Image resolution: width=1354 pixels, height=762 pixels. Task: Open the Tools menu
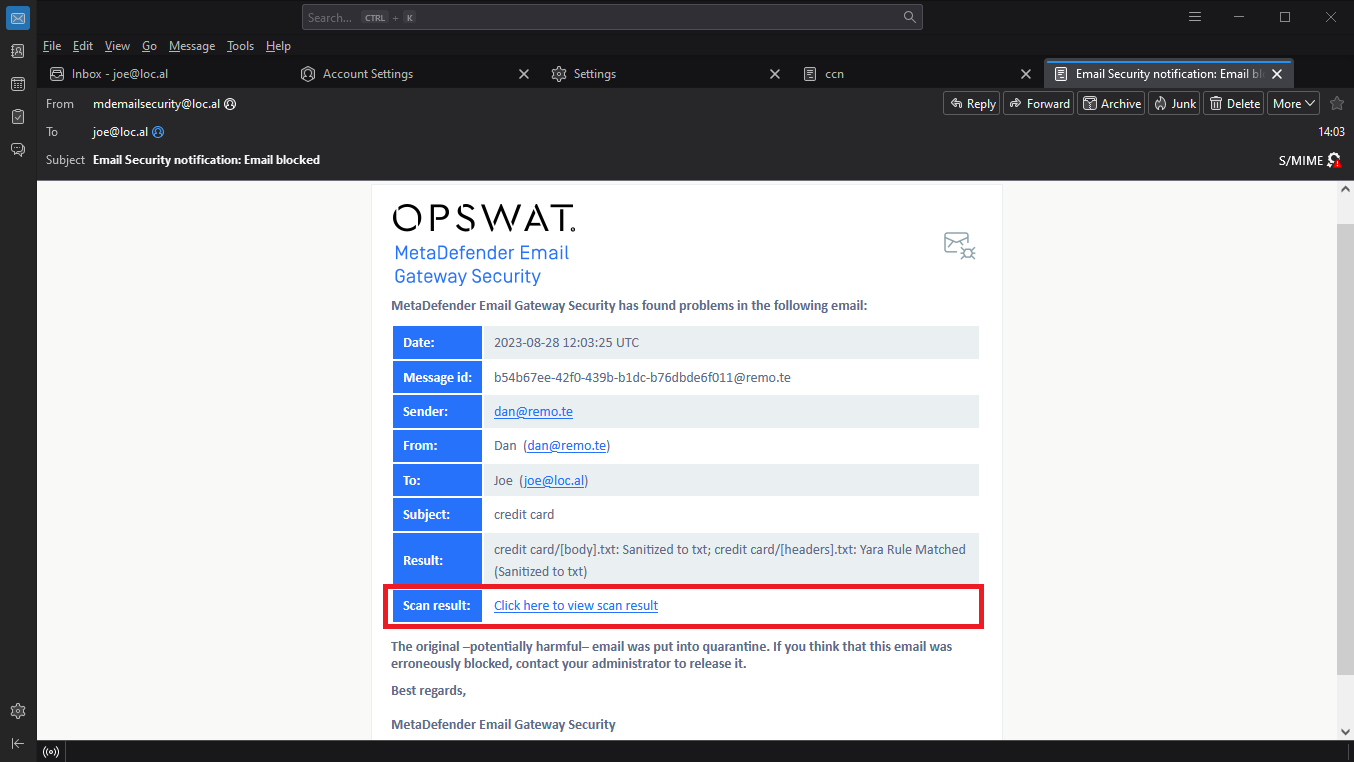click(240, 46)
